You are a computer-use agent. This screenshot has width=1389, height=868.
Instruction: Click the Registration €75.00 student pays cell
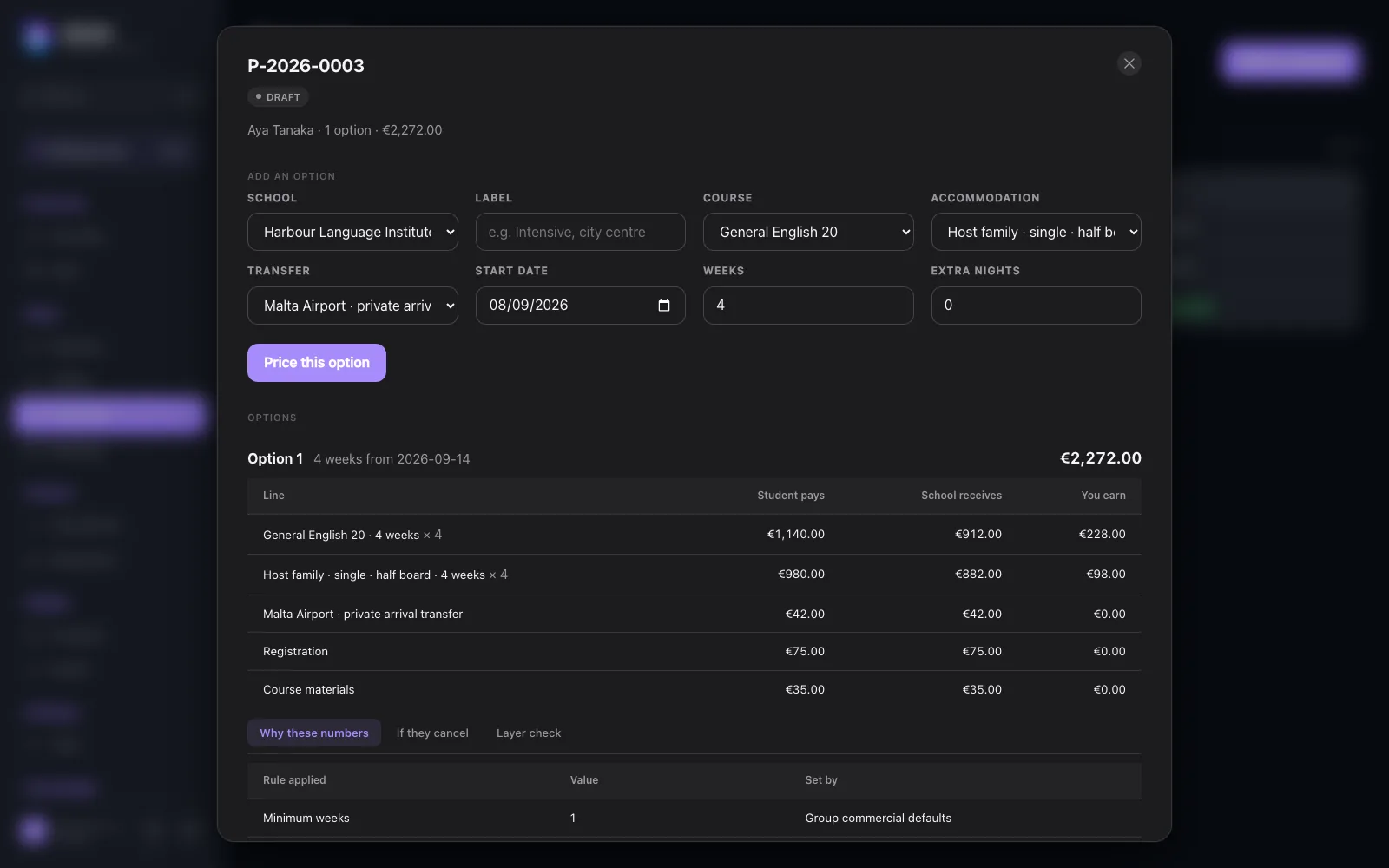click(x=805, y=651)
